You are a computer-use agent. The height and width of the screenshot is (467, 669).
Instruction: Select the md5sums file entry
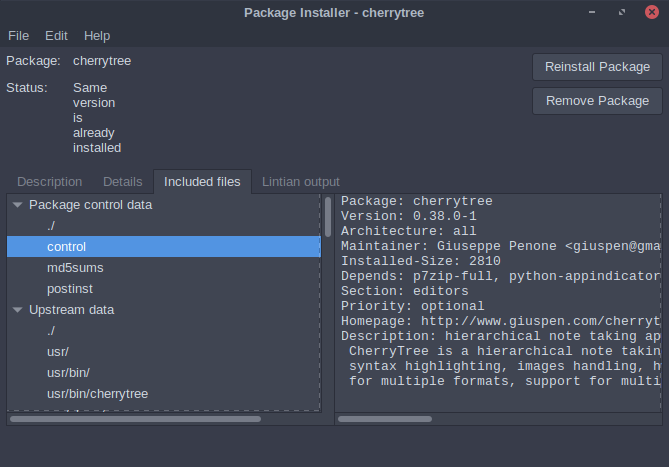(x=75, y=268)
